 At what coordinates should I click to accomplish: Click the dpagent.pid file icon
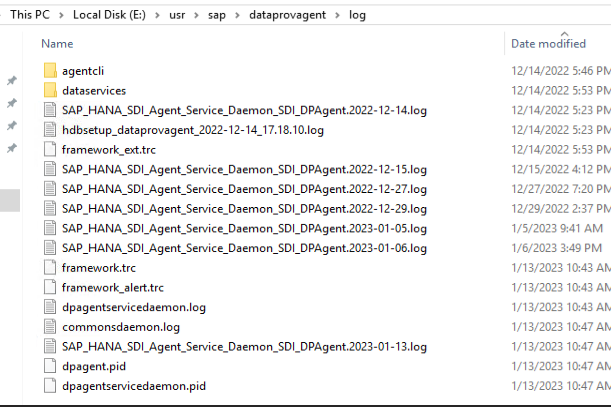[52, 366]
